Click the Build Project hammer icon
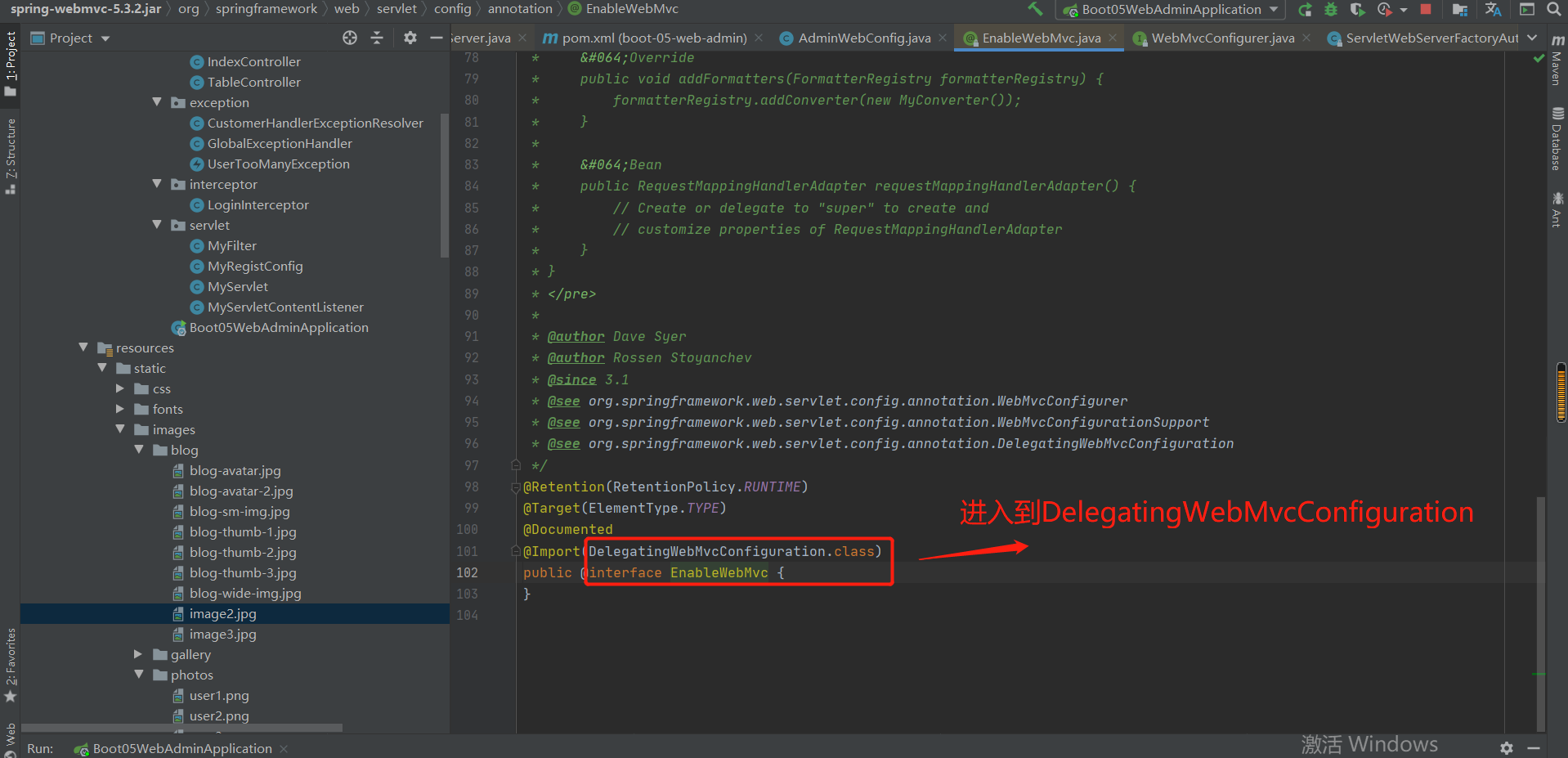Viewport: 1568px width, 758px height. (1036, 9)
